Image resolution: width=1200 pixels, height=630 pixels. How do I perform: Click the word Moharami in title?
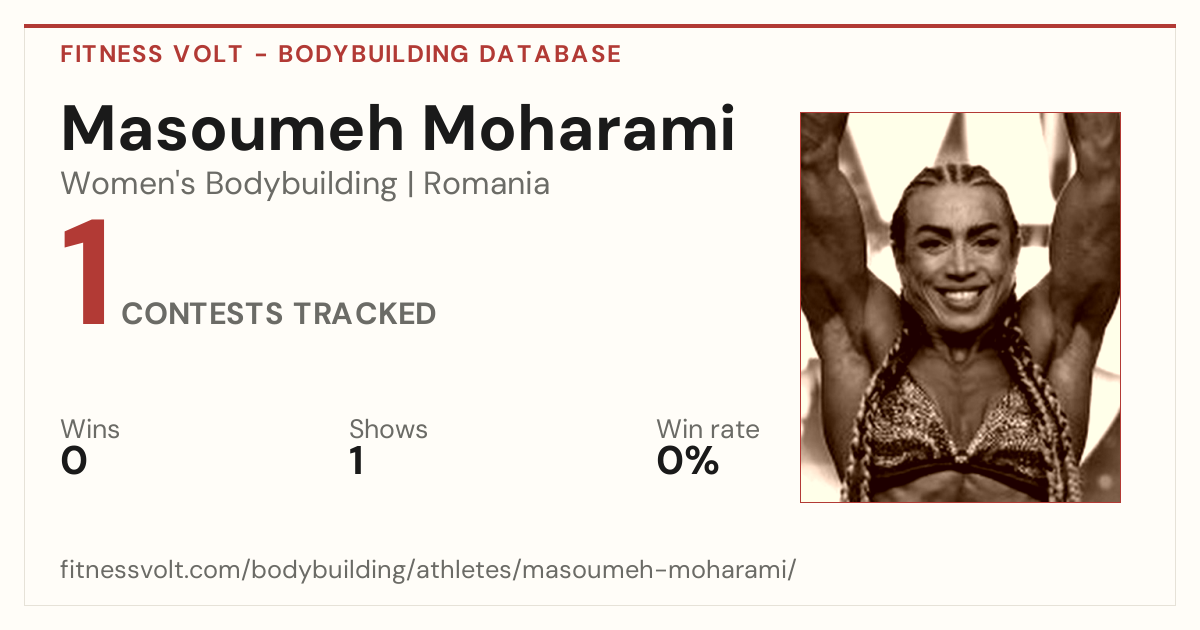578,129
